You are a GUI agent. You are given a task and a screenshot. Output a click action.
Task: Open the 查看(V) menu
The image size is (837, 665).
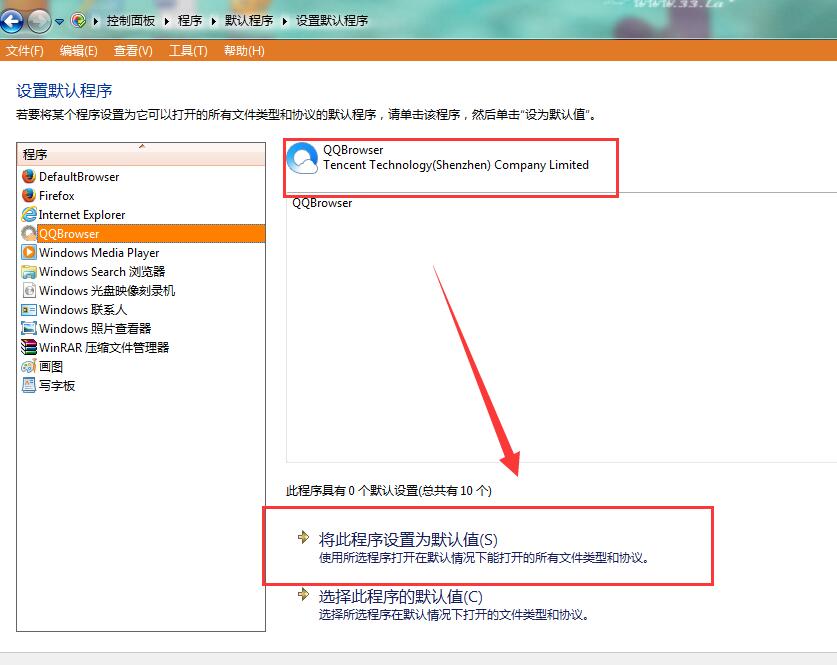[133, 51]
